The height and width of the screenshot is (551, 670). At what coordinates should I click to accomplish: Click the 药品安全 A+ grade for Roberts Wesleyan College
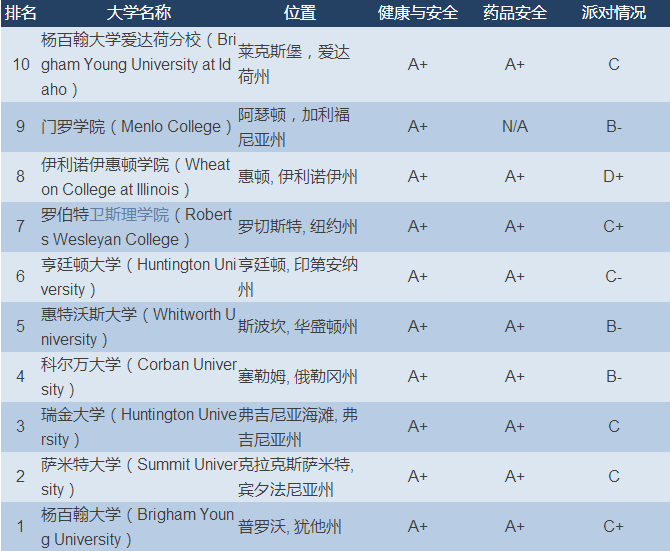click(515, 227)
